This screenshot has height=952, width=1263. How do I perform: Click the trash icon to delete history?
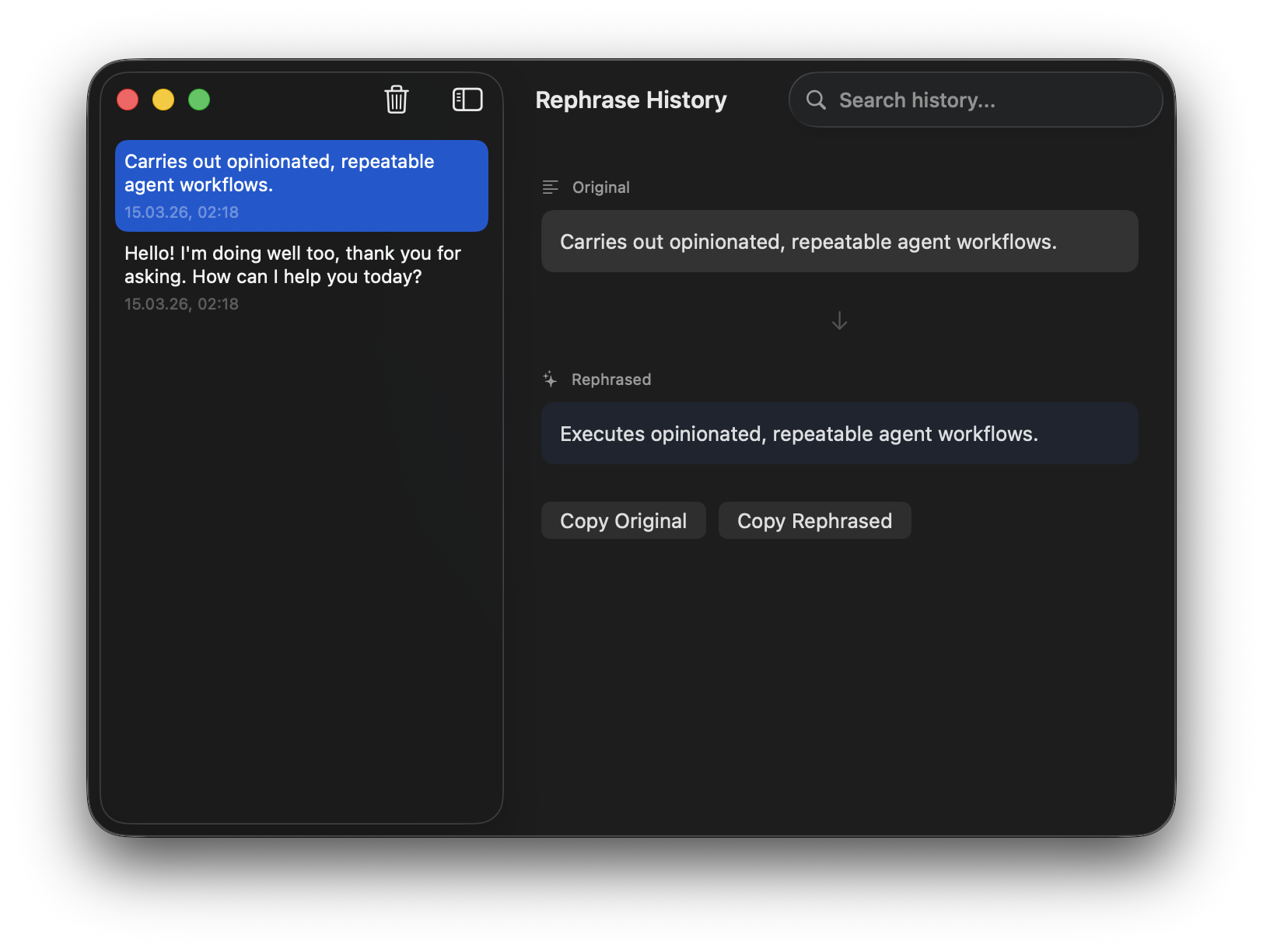click(x=397, y=100)
